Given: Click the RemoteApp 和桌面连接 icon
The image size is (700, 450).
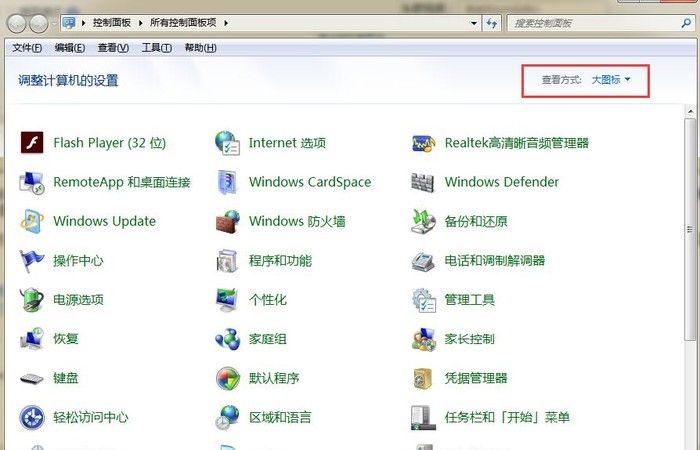Looking at the screenshot, I should pos(32,182).
